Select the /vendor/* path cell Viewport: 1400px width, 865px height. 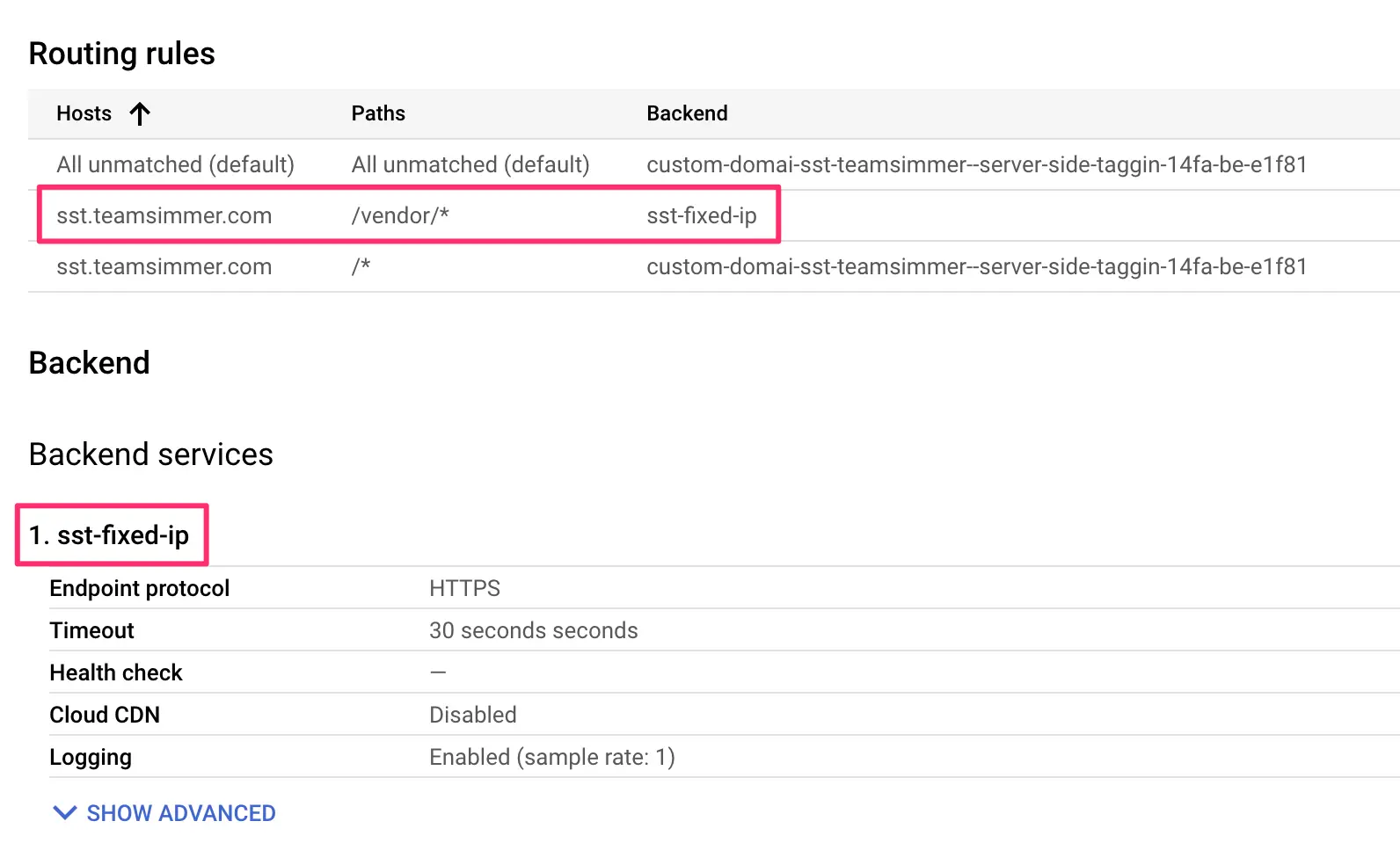coord(400,215)
